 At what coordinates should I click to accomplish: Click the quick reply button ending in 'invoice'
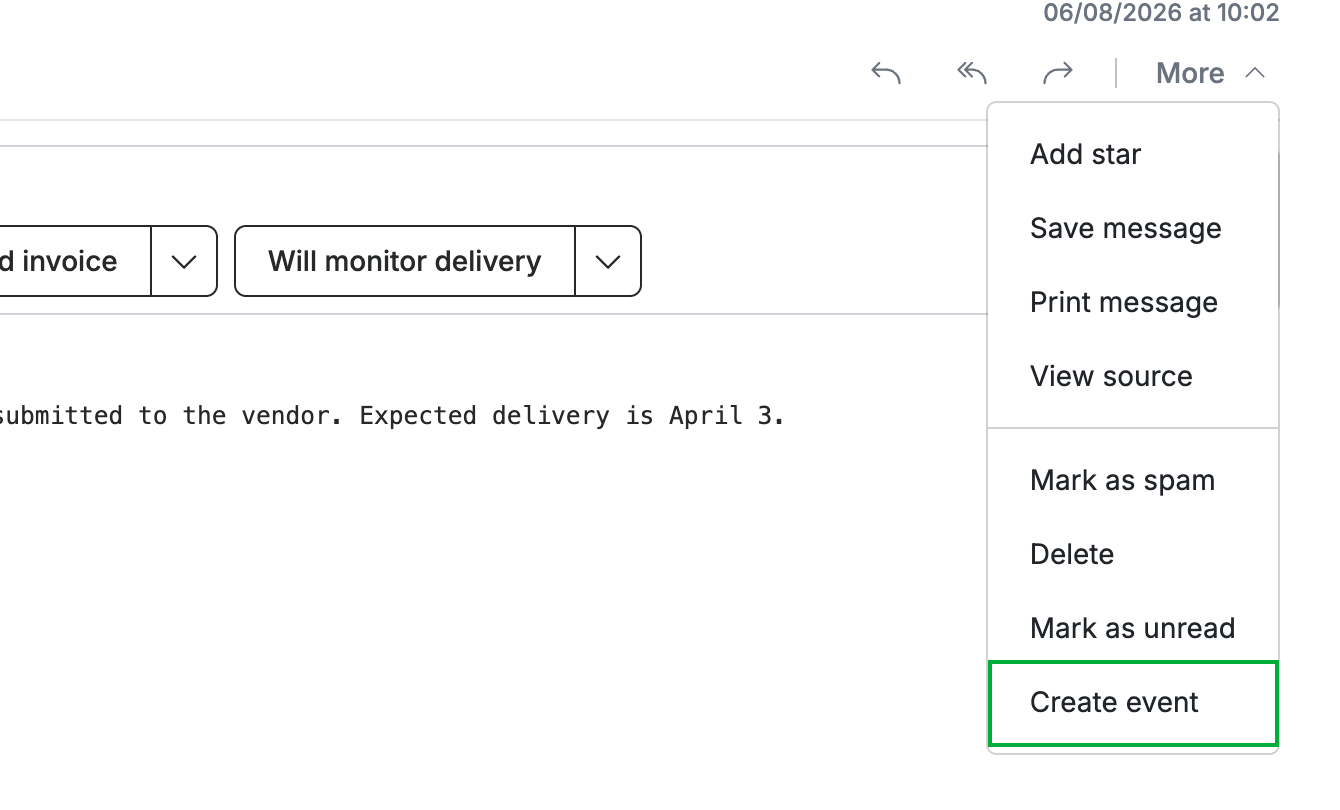click(75, 261)
